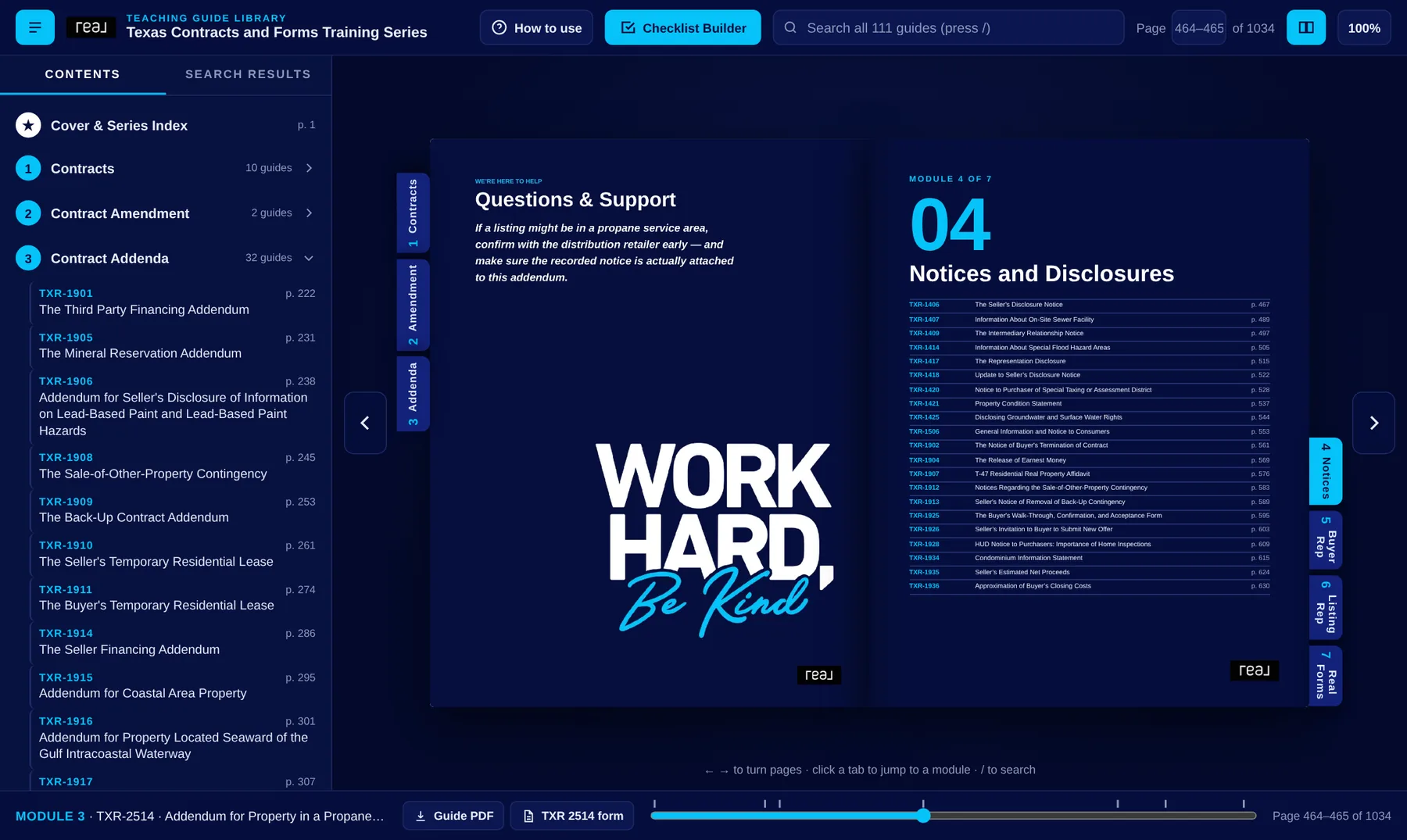
Task: Collapse the Contract Addenda chevron
Action: 310,258
